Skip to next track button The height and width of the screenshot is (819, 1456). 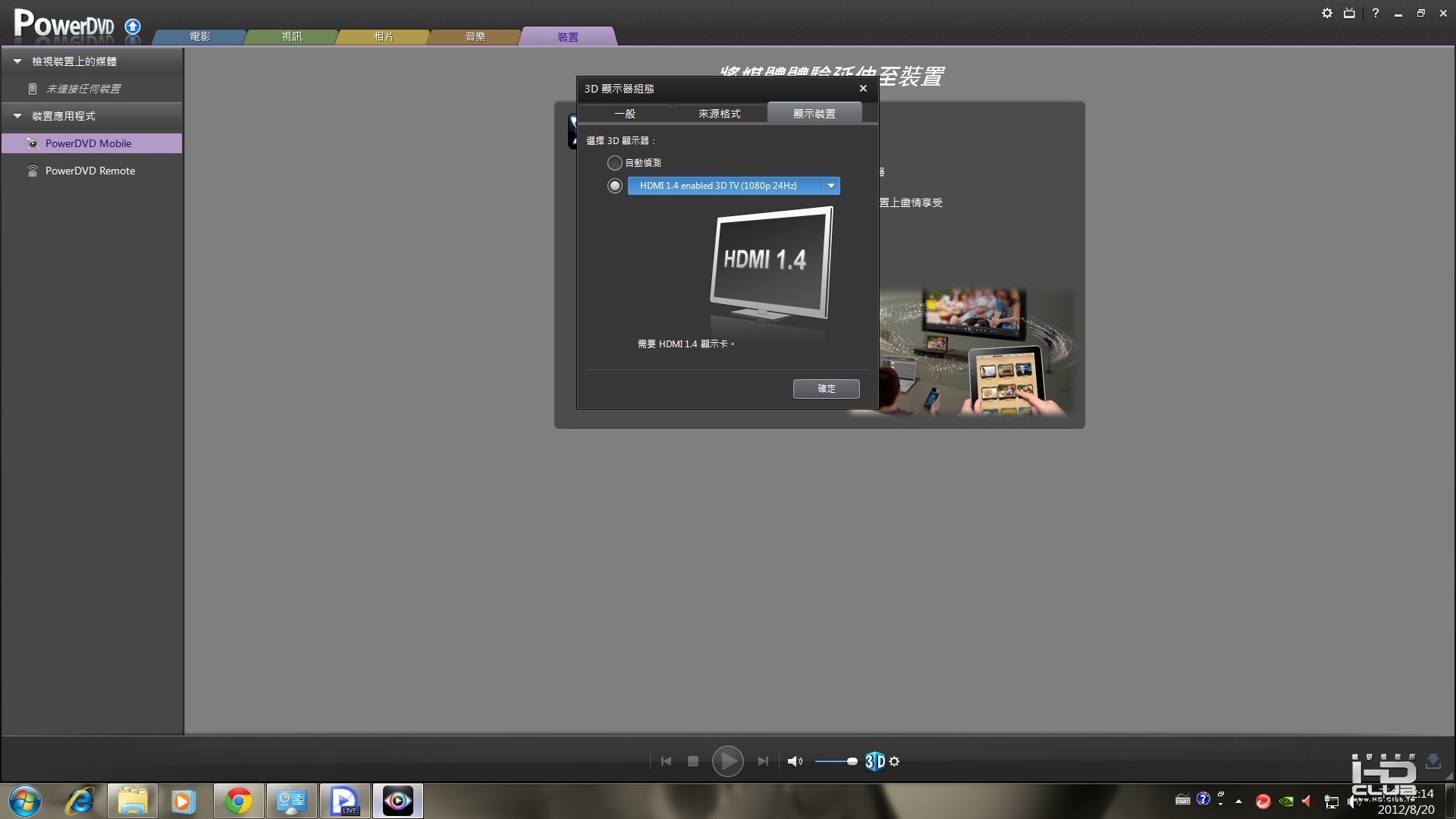(x=763, y=761)
